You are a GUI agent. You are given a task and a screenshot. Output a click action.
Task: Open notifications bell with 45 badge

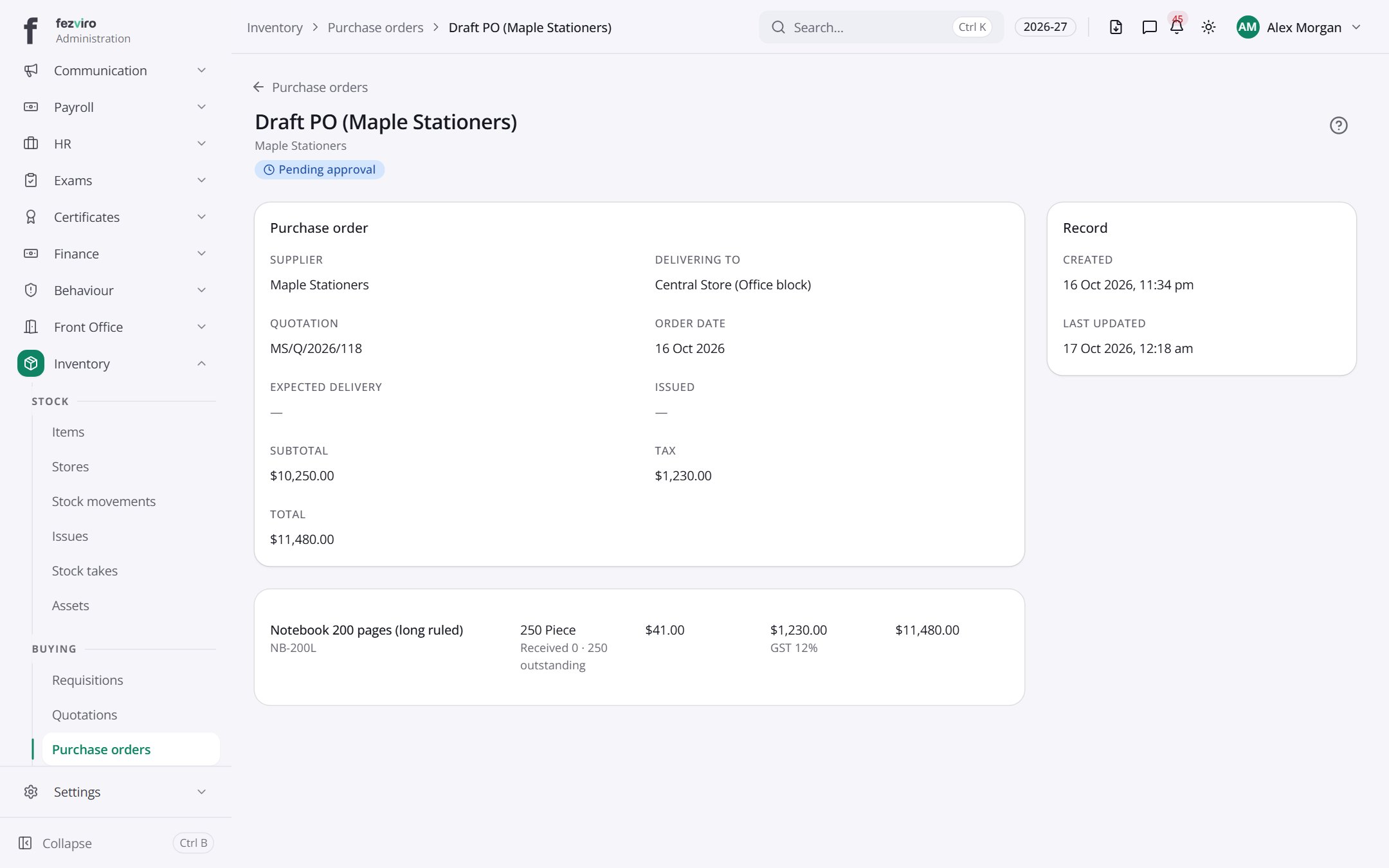pos(1177,26)
